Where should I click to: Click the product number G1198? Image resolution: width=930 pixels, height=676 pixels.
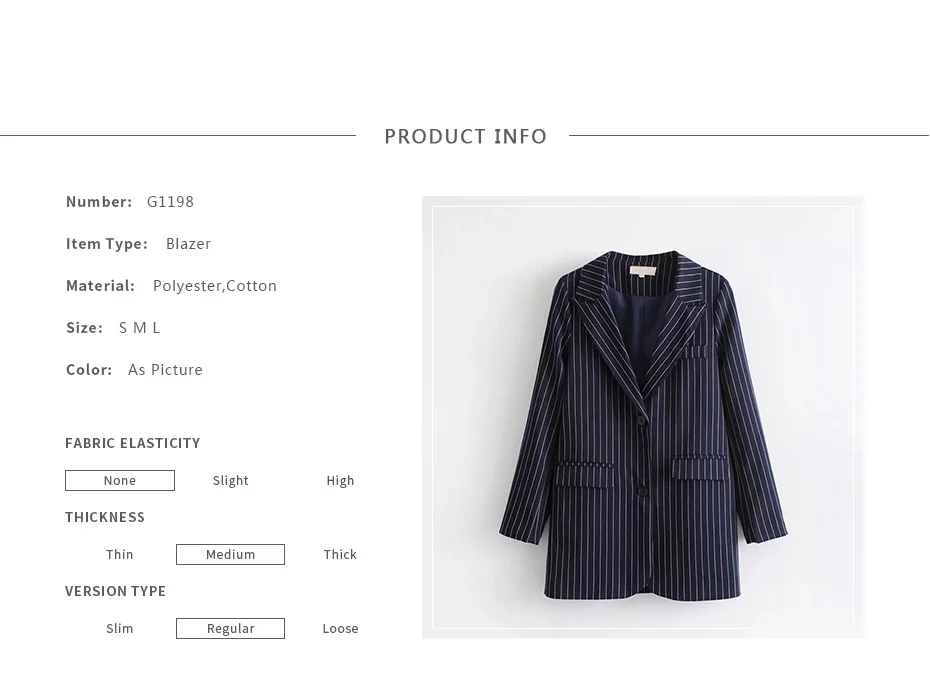170,202
